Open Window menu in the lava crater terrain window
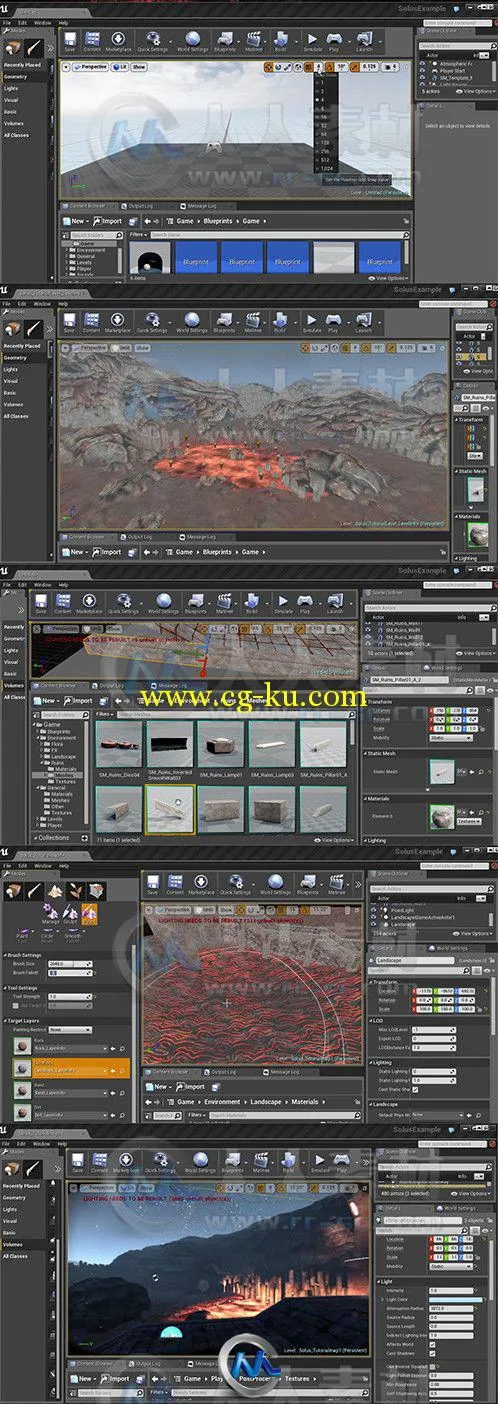Screen dimensions: 498x1404 [x=42, y=304]
